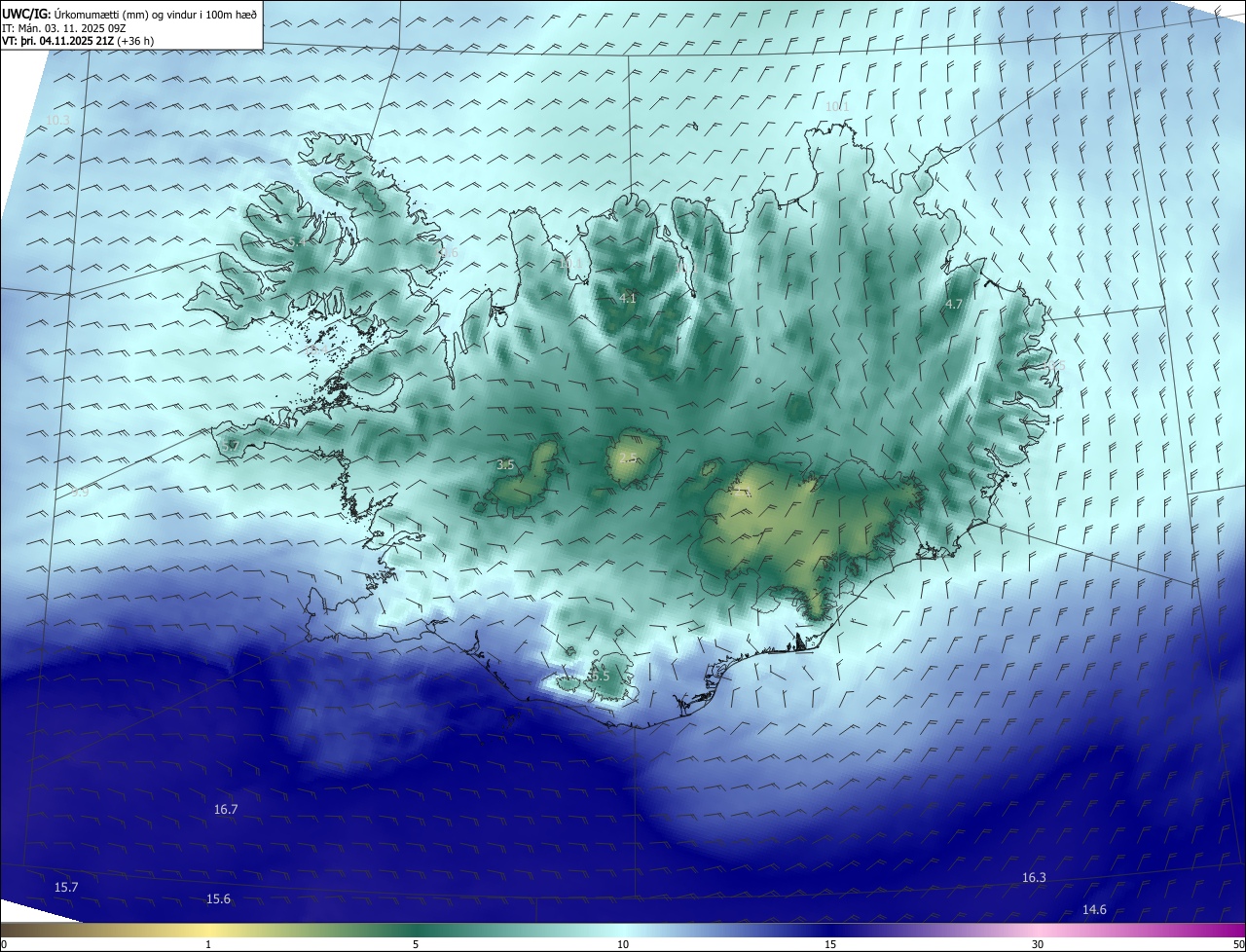1246x952 pixels.
Task: Select the 15.7 value on the map
Action: tap(66, 887)
